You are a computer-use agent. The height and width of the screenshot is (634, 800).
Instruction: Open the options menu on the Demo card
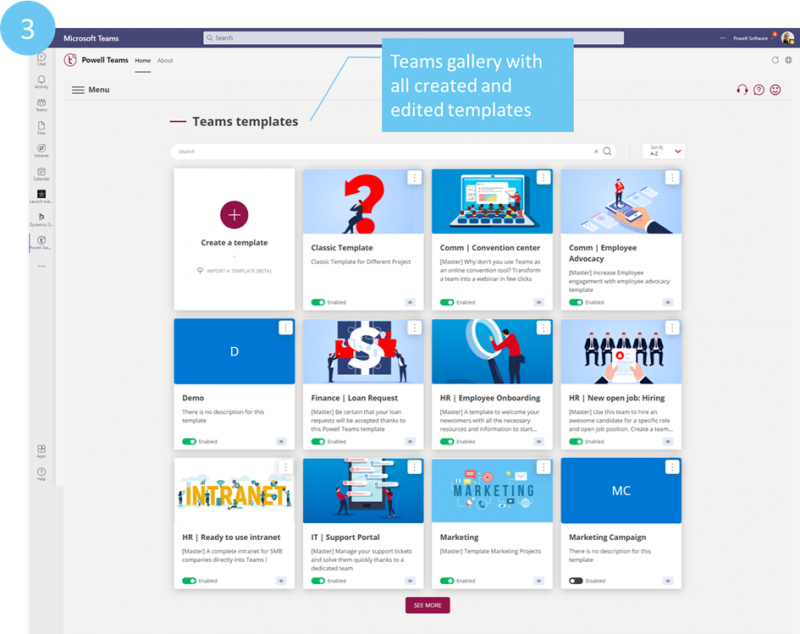[286, 327]
